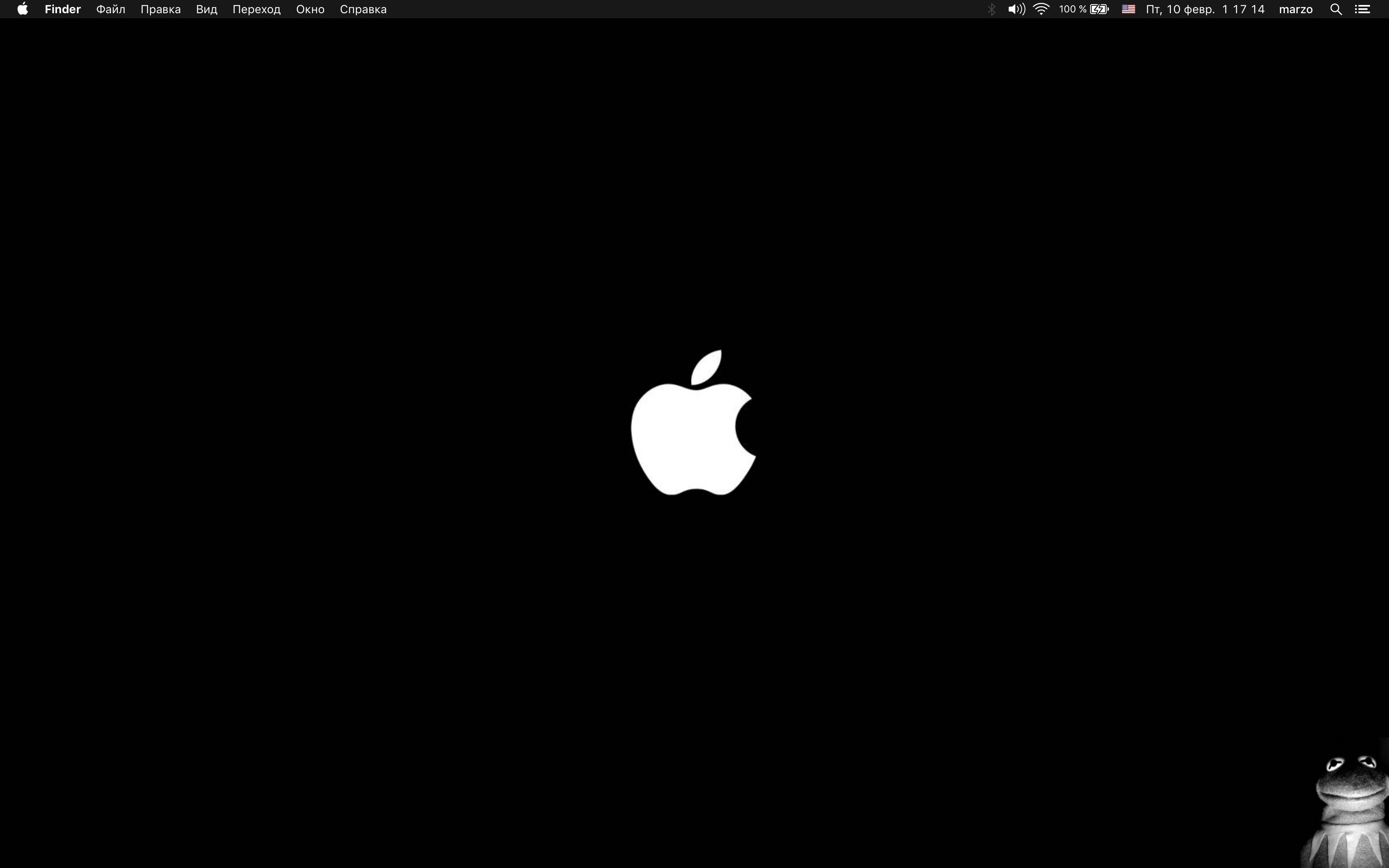Open the Файл menu
Viewport: 1389px width, 868px height.
pyautogui.click(x=110, y=9)
